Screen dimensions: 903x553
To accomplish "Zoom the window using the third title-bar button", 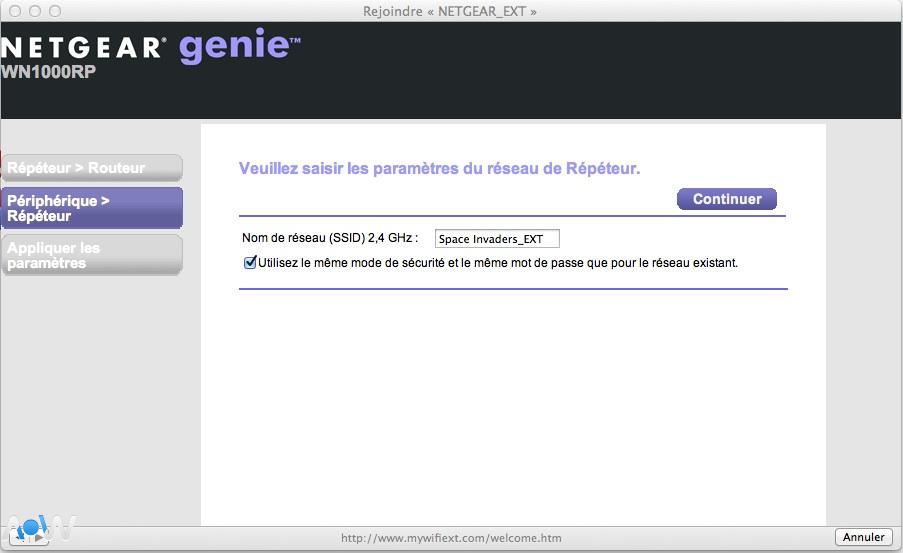I will point(55,11).
